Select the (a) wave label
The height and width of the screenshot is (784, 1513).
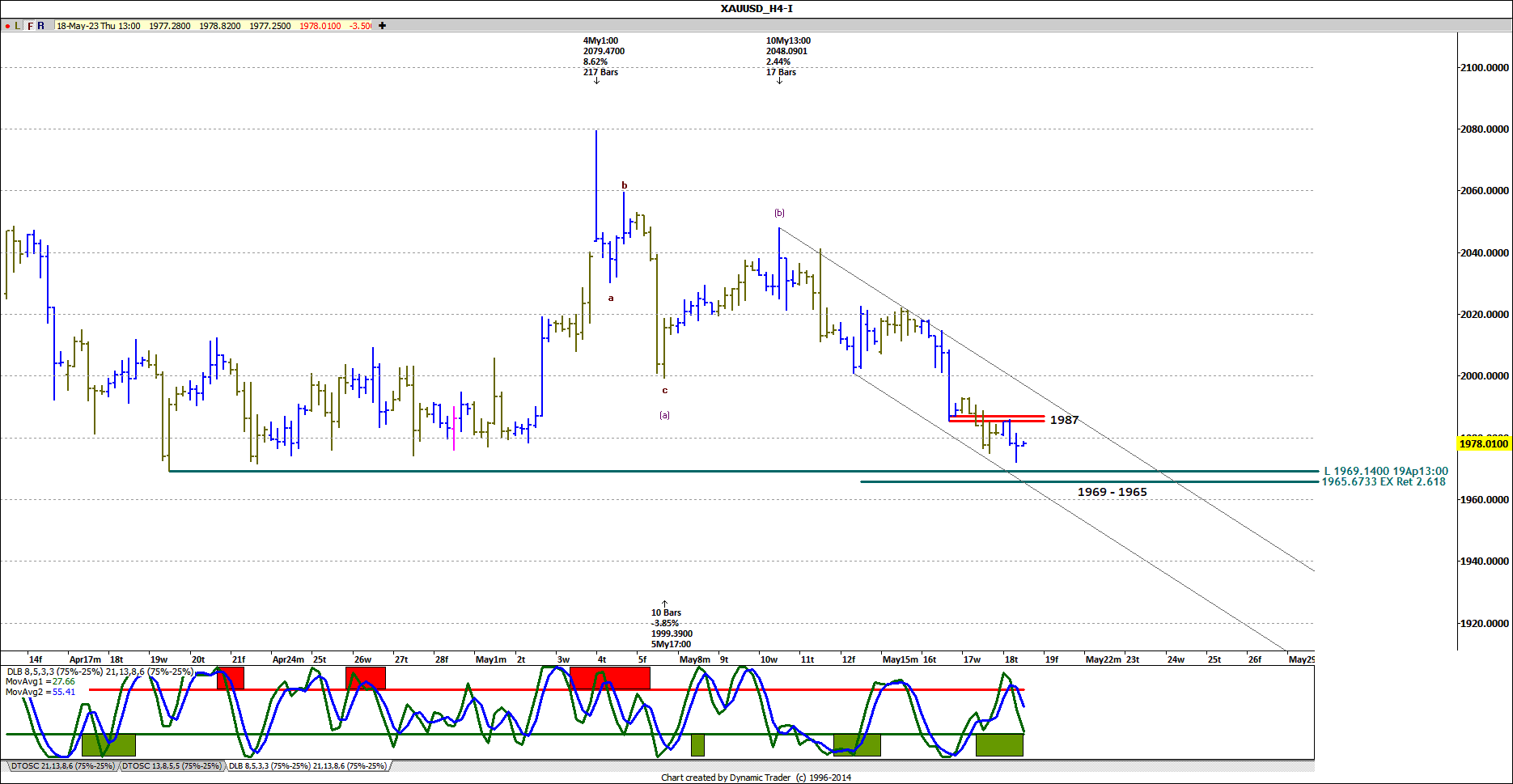664,415
